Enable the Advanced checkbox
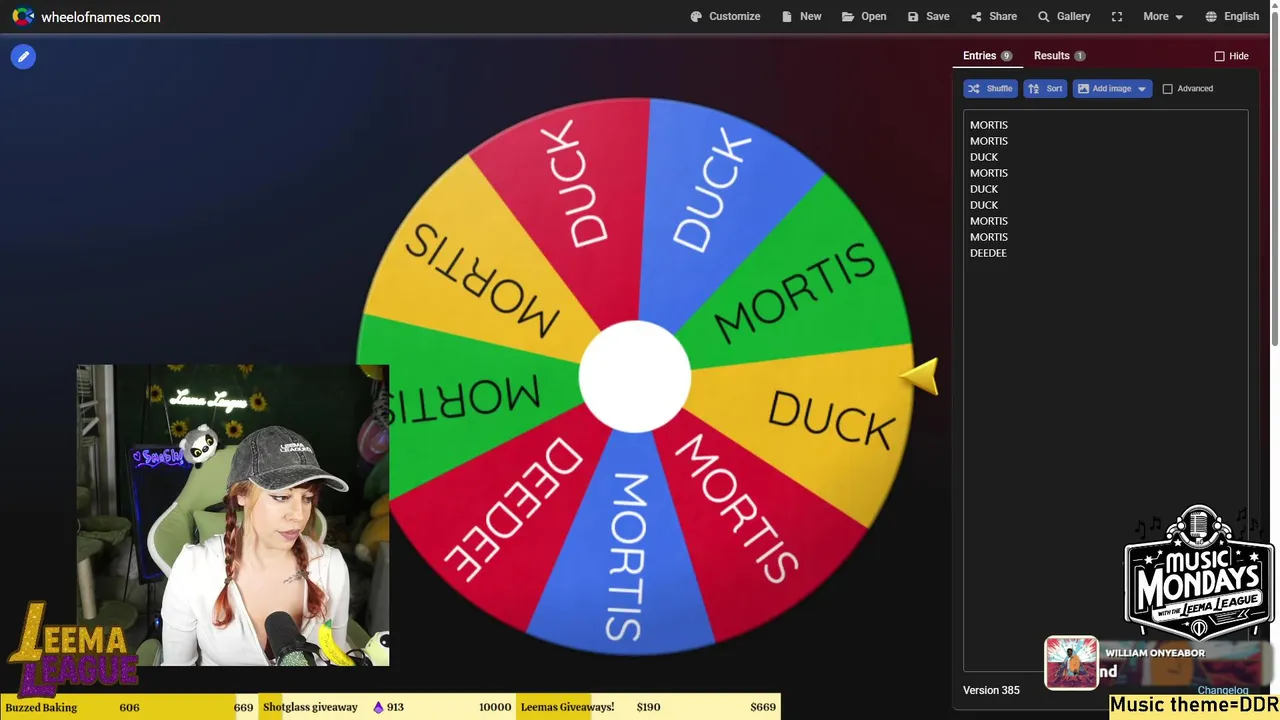 click(1167, 88)
